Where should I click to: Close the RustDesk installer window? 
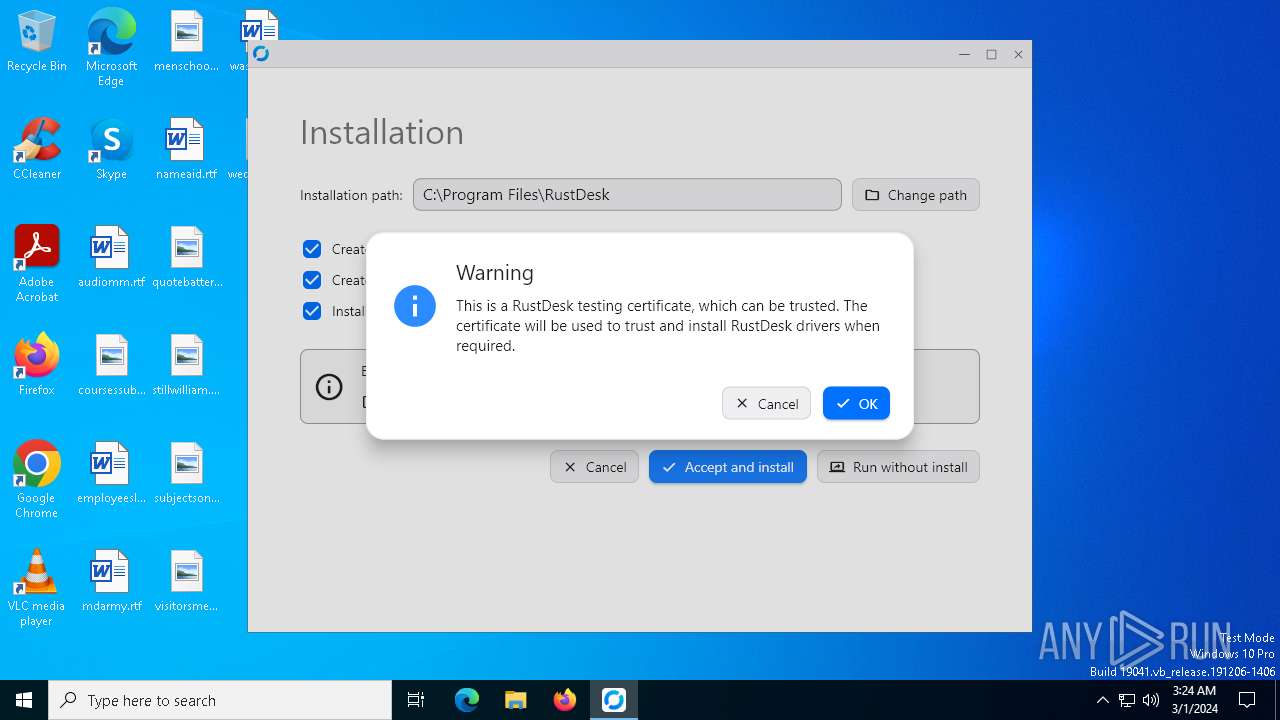tap(1018, 54)
